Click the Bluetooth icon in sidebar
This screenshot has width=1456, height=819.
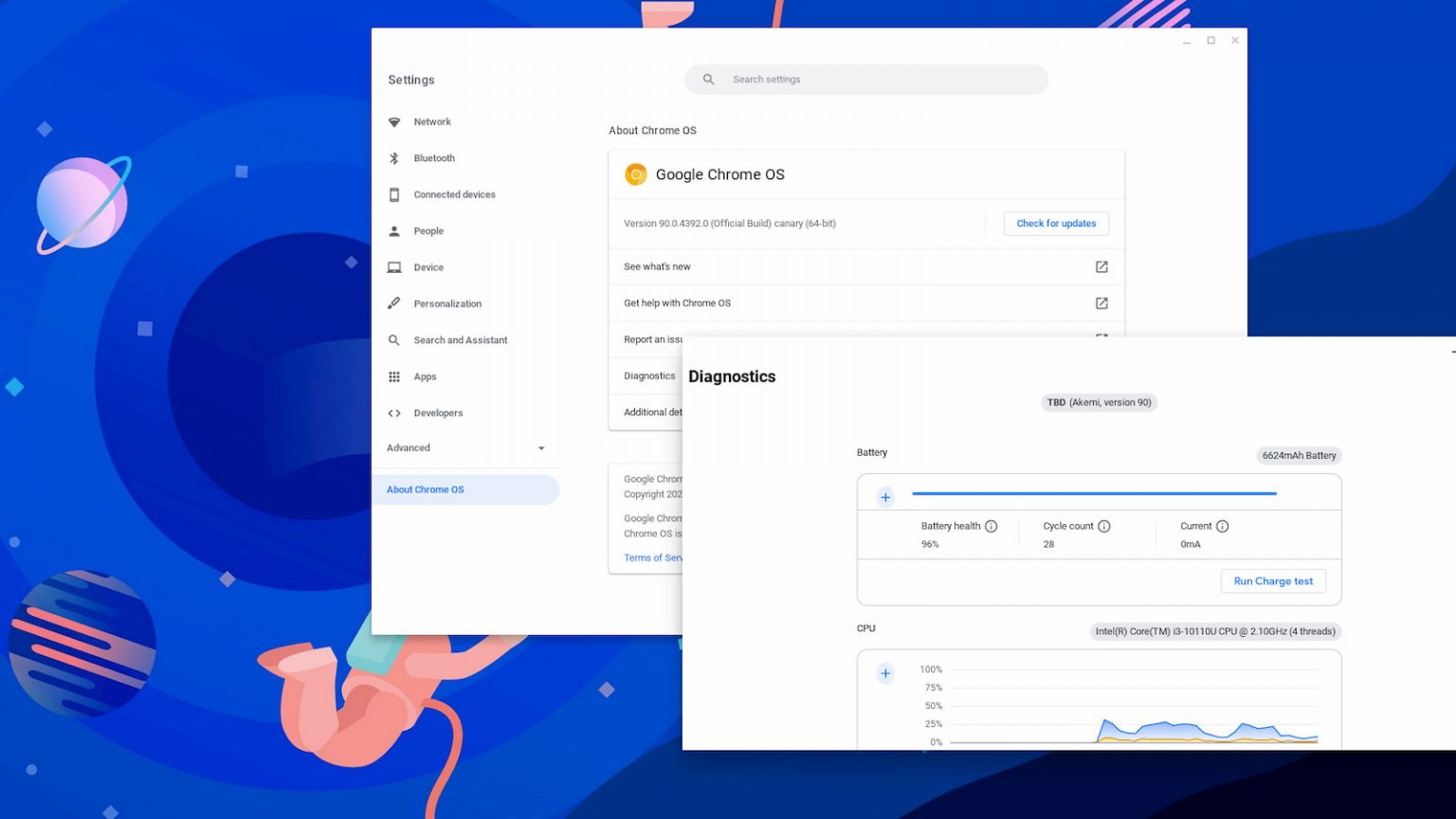tap(394, 158)
